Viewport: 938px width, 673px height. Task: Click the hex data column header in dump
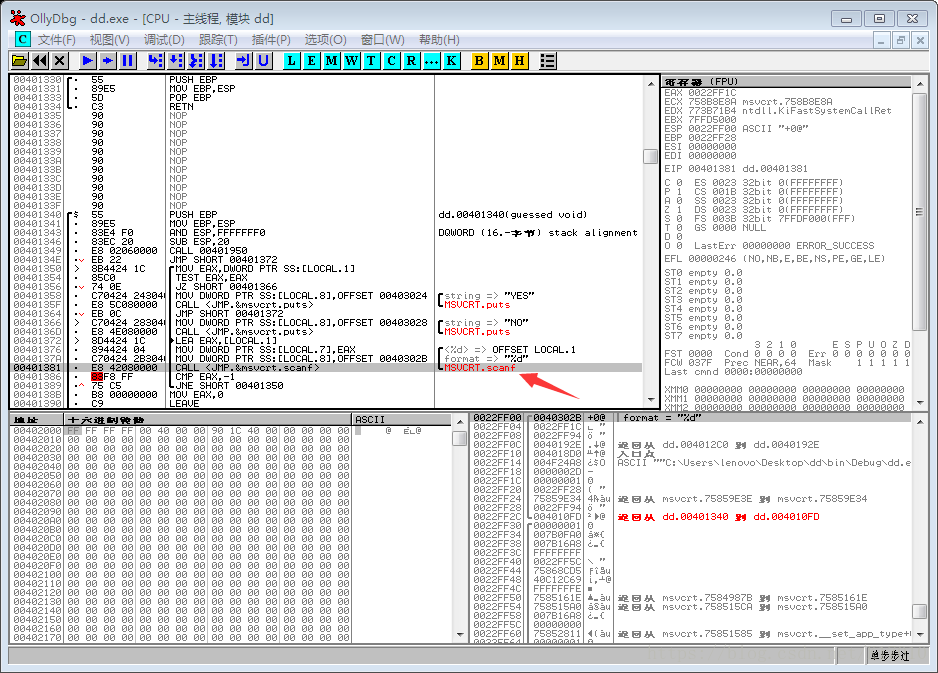[x=208, y=419]
